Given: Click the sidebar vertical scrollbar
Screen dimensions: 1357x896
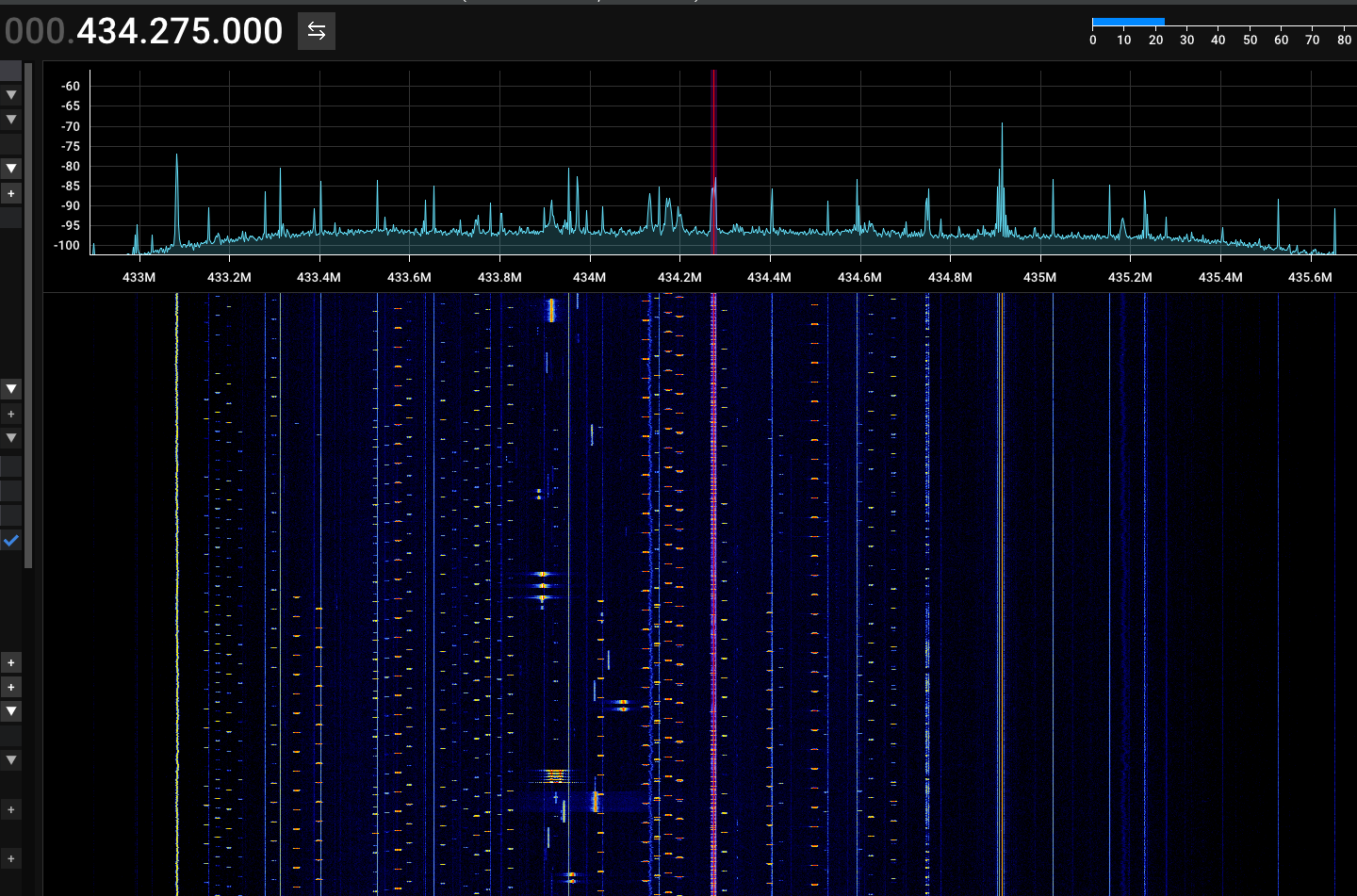Looking at the screenshot, I should coord(28,316).
